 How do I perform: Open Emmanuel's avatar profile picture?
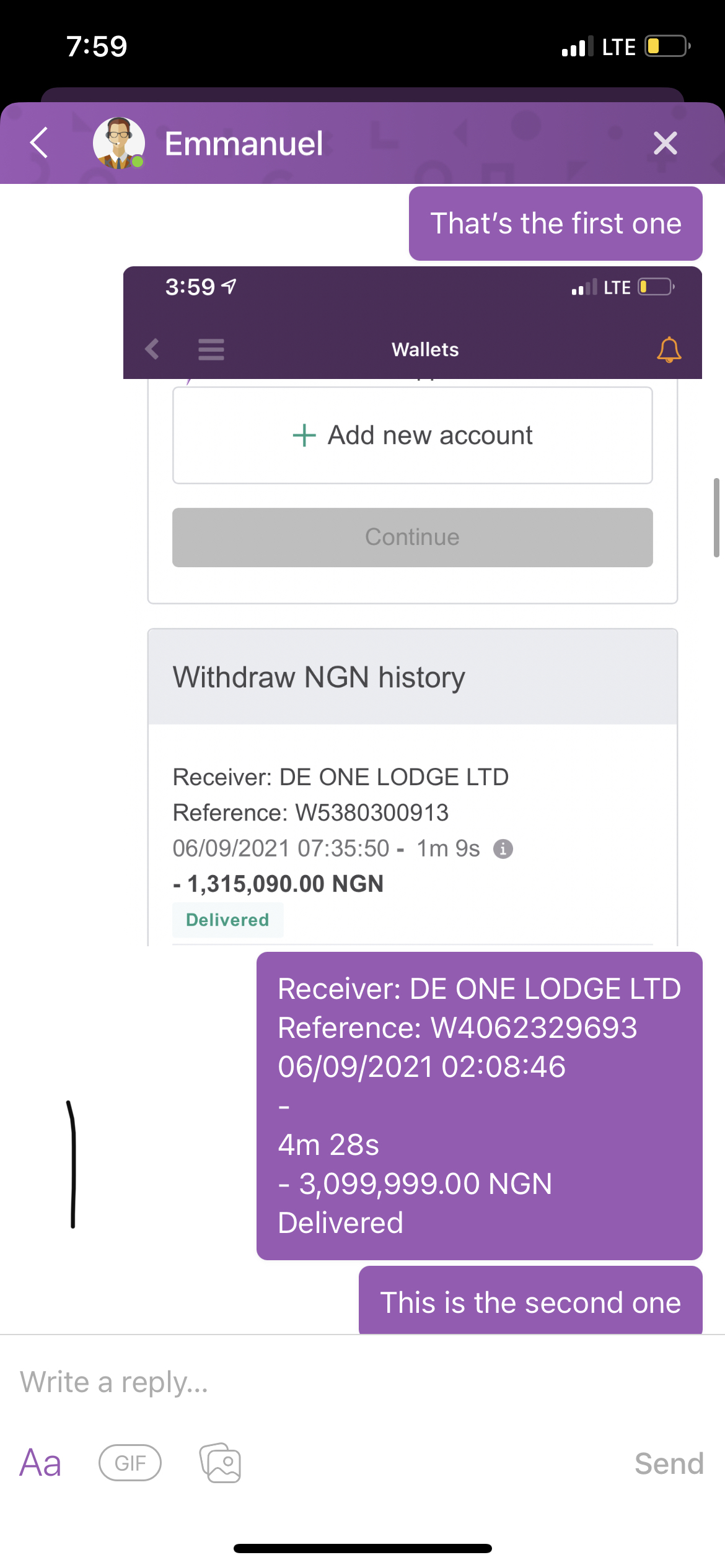click(x=119, y=143)
